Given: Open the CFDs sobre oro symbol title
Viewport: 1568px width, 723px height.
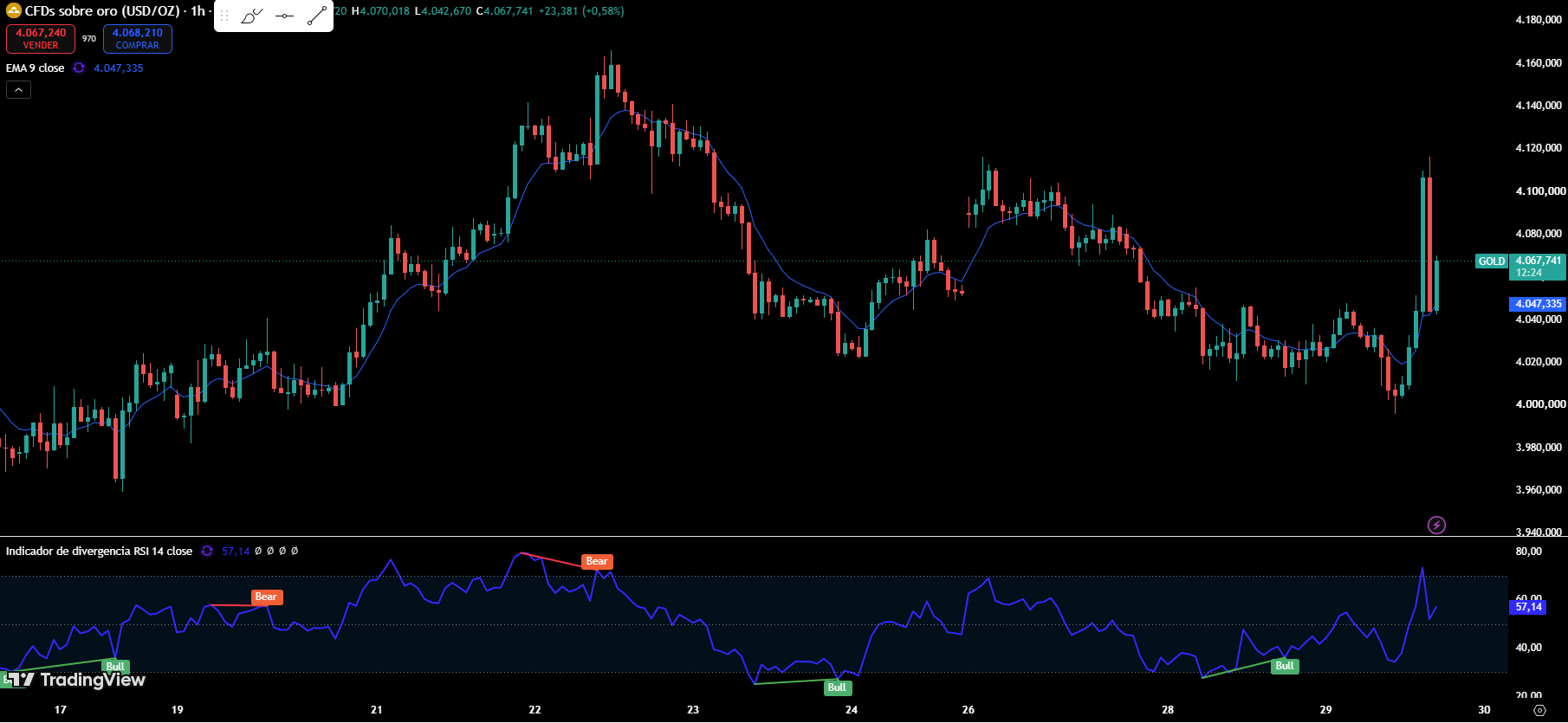Looking at the screenshot, I should point(102,11).
